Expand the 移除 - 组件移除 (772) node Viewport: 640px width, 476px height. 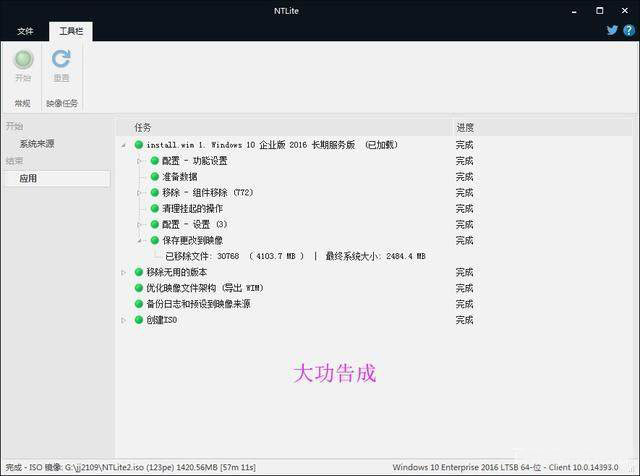[139, 193]
